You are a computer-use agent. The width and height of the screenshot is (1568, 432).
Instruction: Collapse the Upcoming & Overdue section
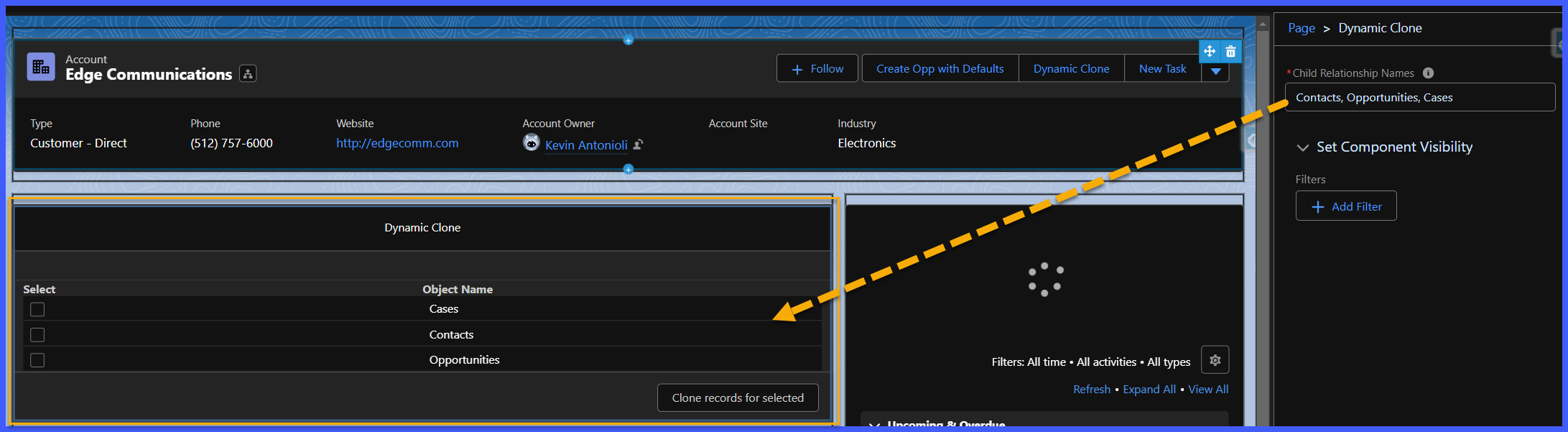(x=874, y=425)
